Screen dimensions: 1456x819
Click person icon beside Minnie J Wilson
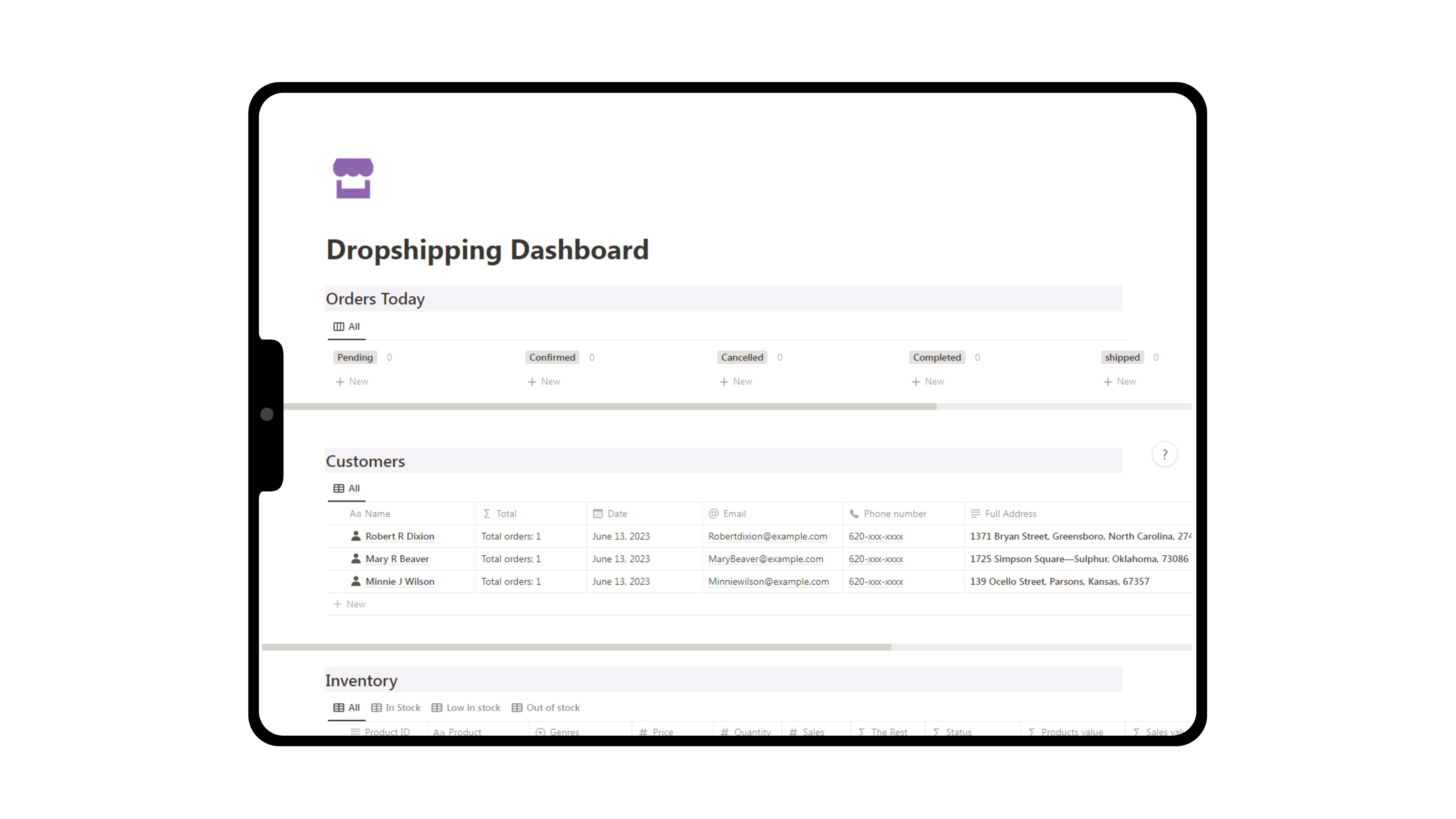point(356,581)
